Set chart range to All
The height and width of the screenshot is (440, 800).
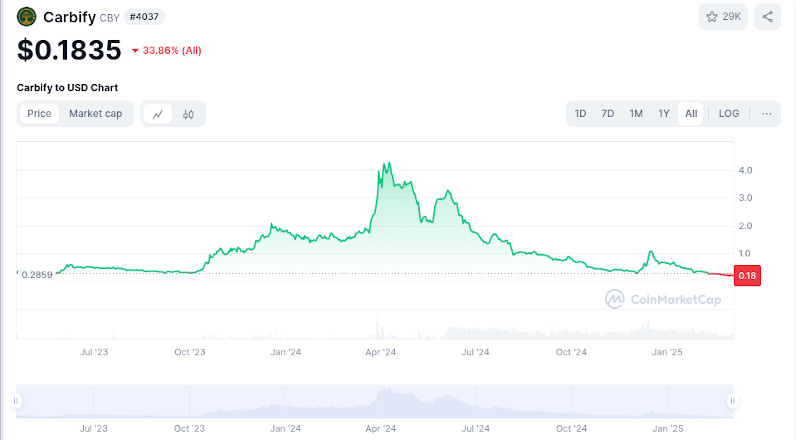[x=691, y=113]
